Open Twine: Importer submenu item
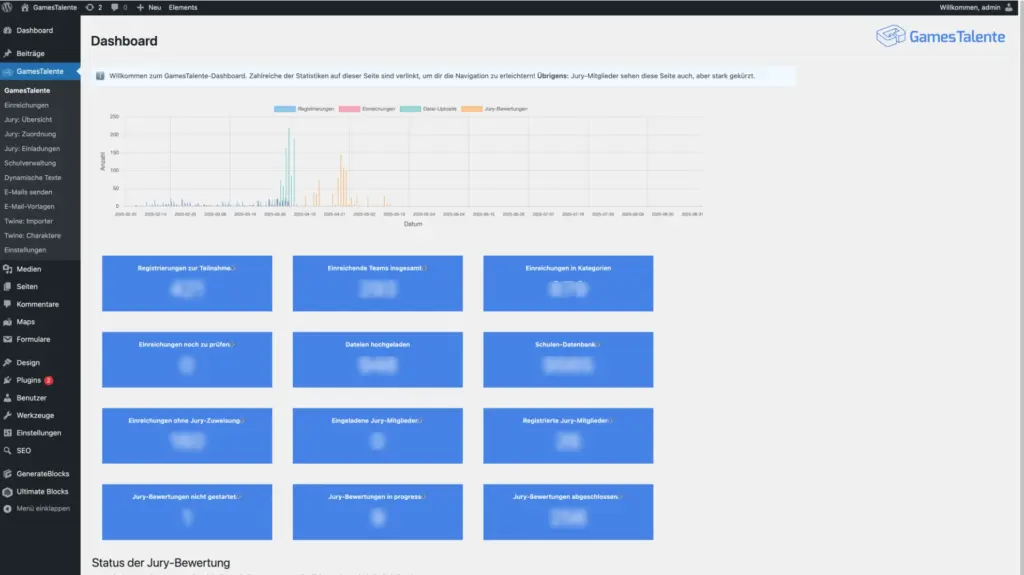This screenshot has height=575, width=1024. [x=29, y=221]
